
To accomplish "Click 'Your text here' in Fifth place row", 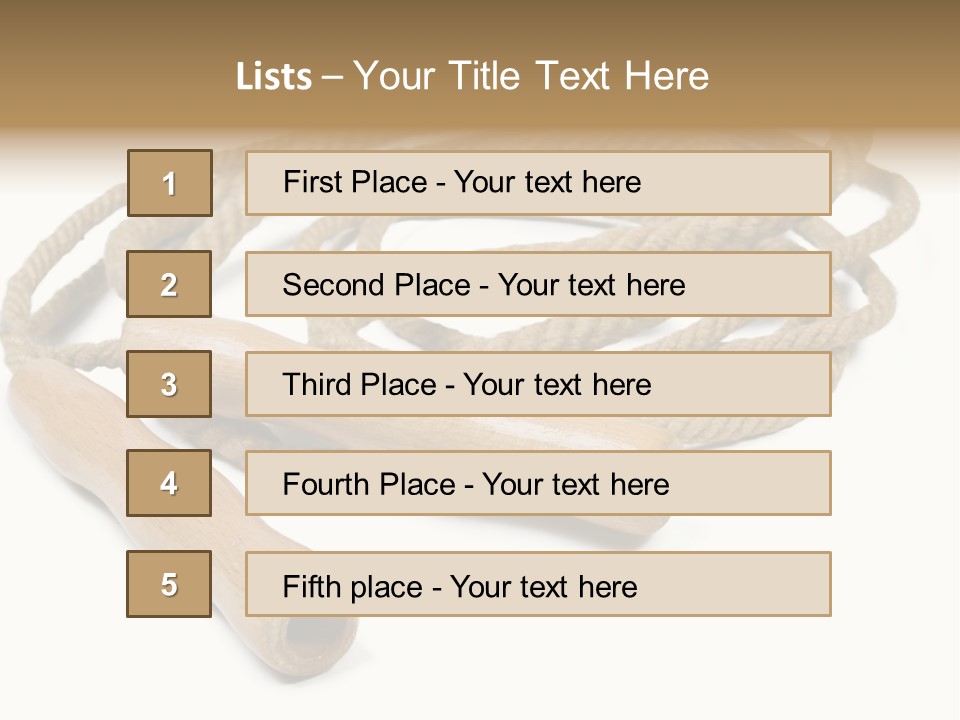I will pos(543,586).
